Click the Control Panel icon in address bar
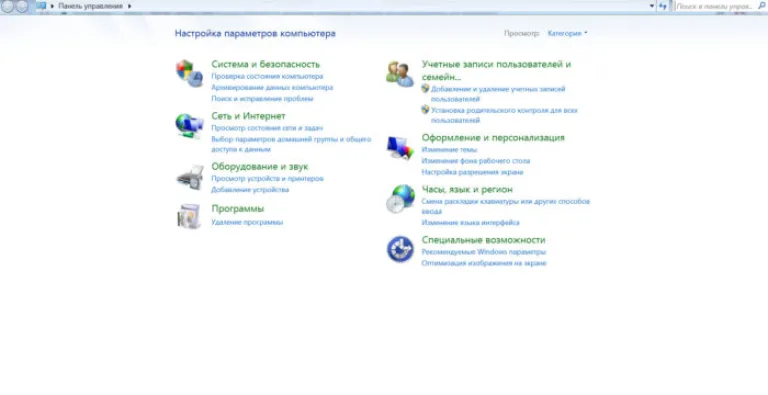This screenshot has height=395, width=768. coord(41,6)
